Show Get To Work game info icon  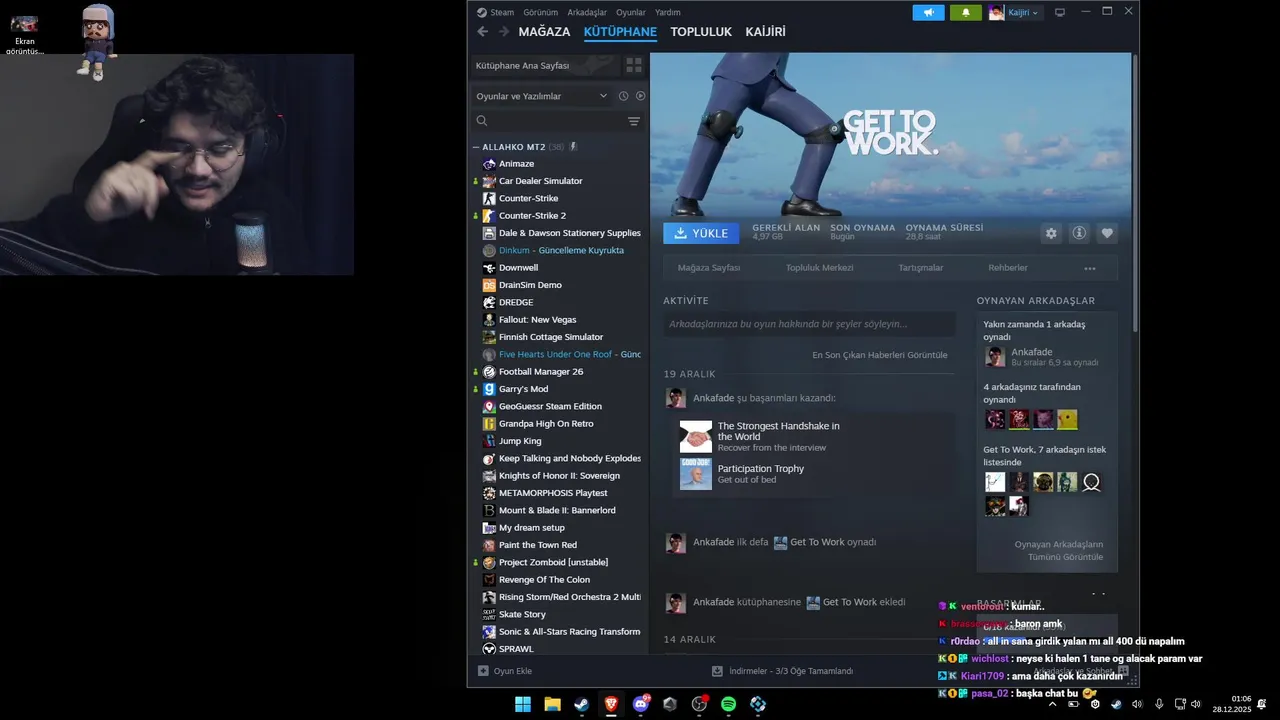coord(1079,233)
